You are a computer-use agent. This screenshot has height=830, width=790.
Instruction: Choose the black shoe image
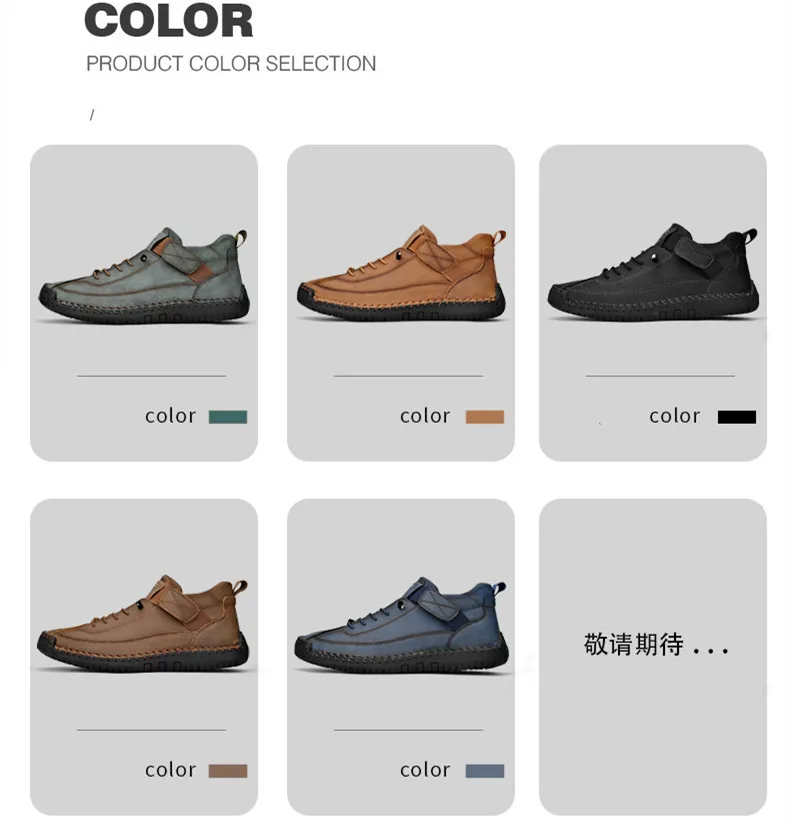coord(653,273)
